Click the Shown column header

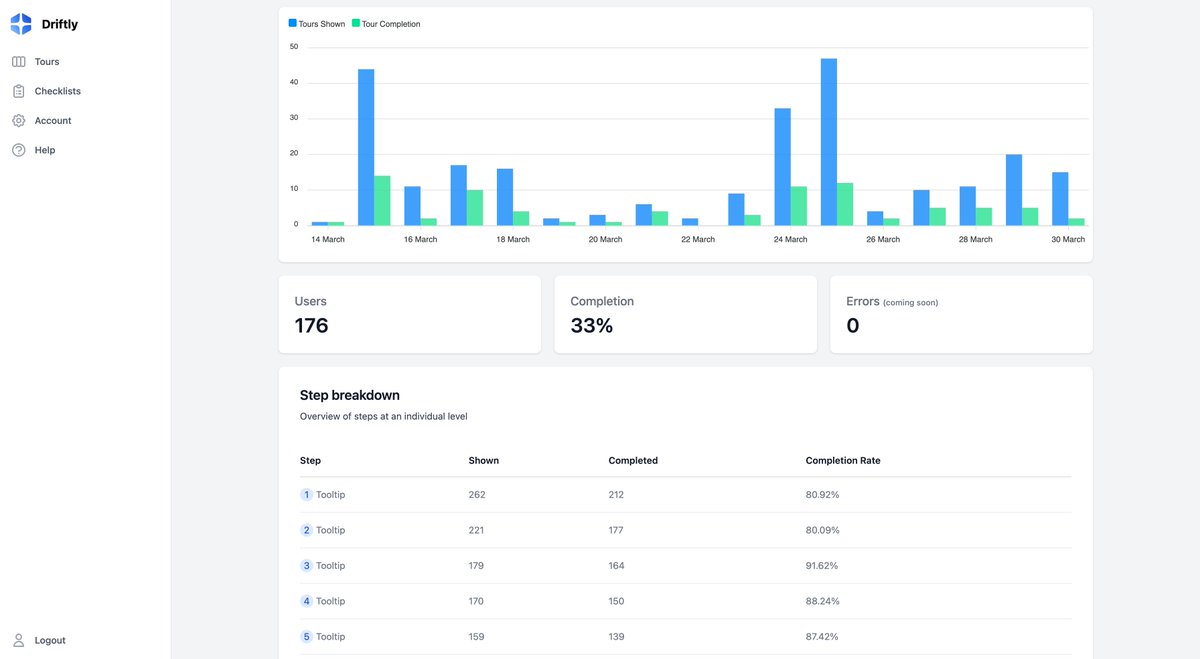click(x=484, y=461)
